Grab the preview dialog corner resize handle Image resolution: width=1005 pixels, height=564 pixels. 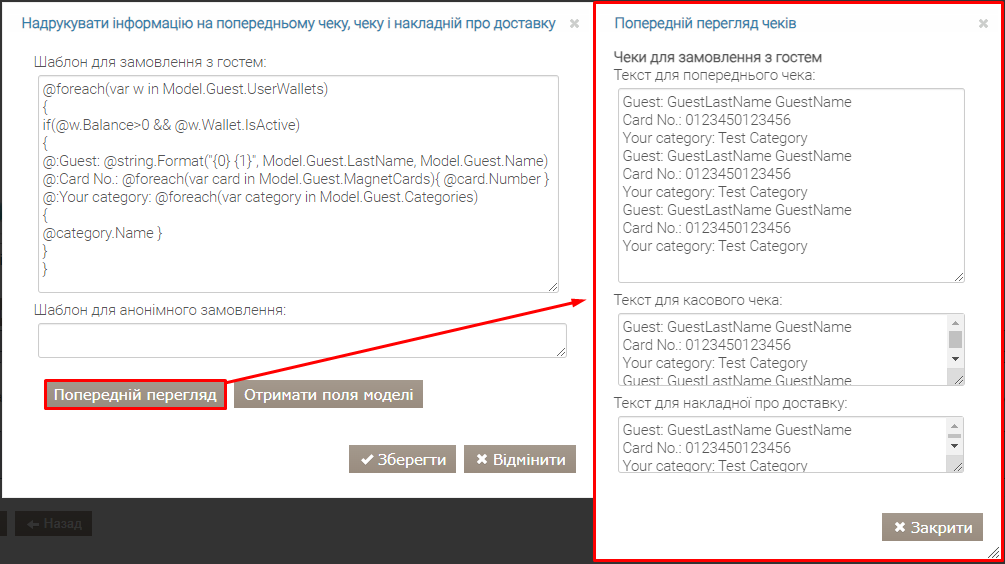pyautogui.click(x=993, y=552)
